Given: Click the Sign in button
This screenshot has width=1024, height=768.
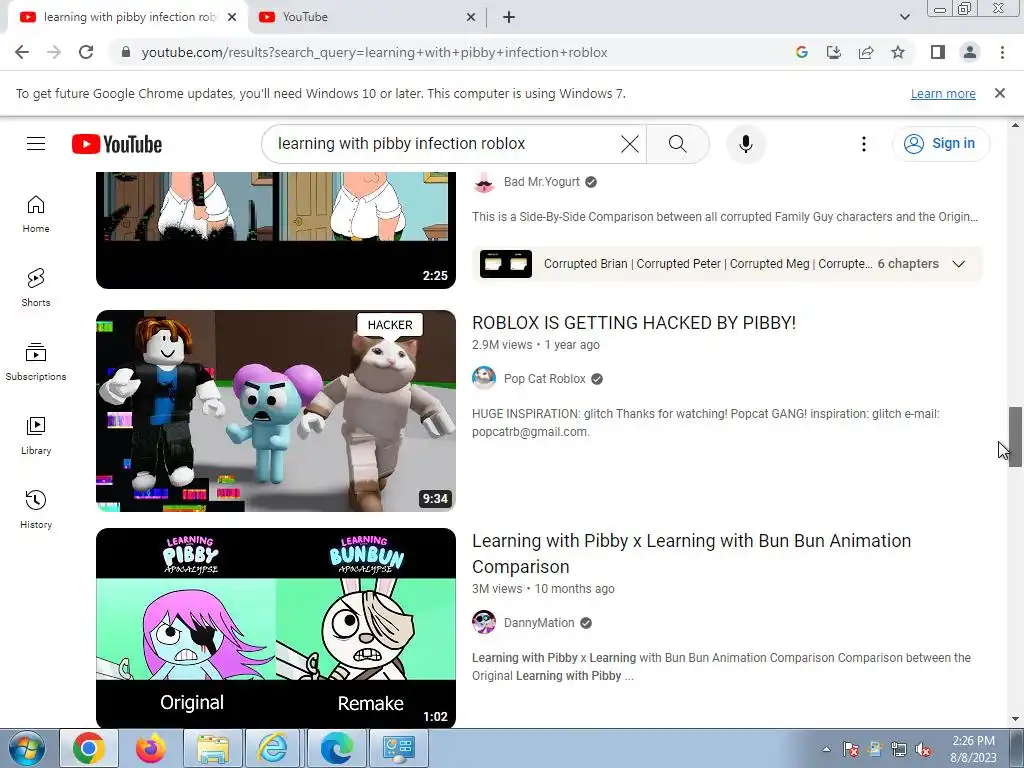Looking at the screenshot, I should tap(940, 144).
